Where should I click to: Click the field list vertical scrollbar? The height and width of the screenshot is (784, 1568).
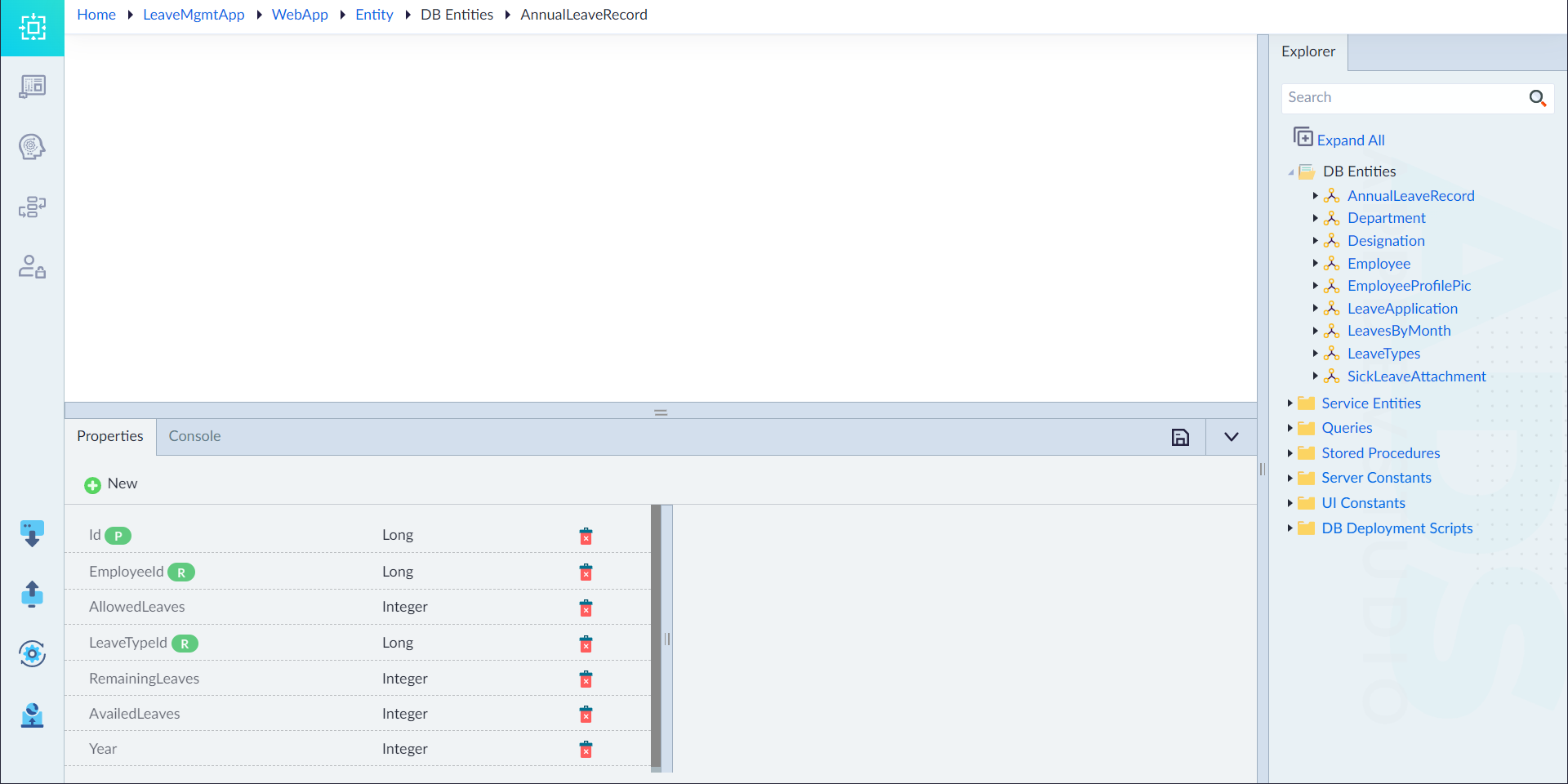pyautogui.click(x=656, y=638)
